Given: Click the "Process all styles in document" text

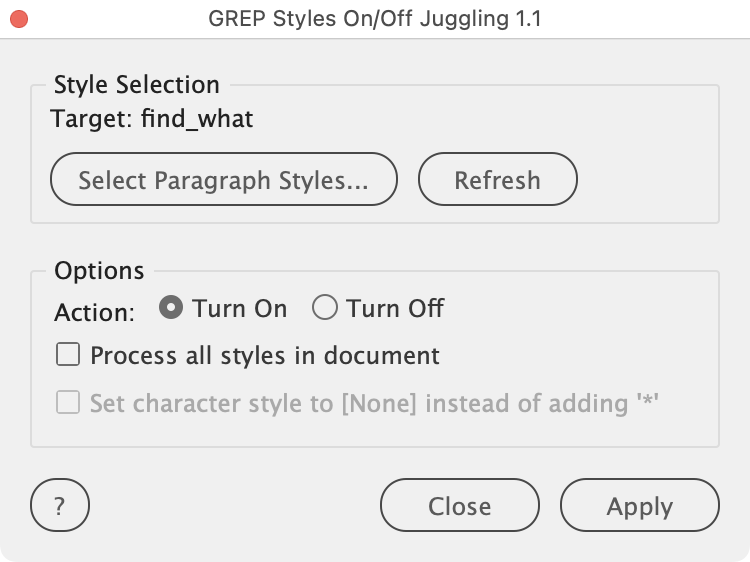Looking at the screenshot, I should (x=265, y=355).
